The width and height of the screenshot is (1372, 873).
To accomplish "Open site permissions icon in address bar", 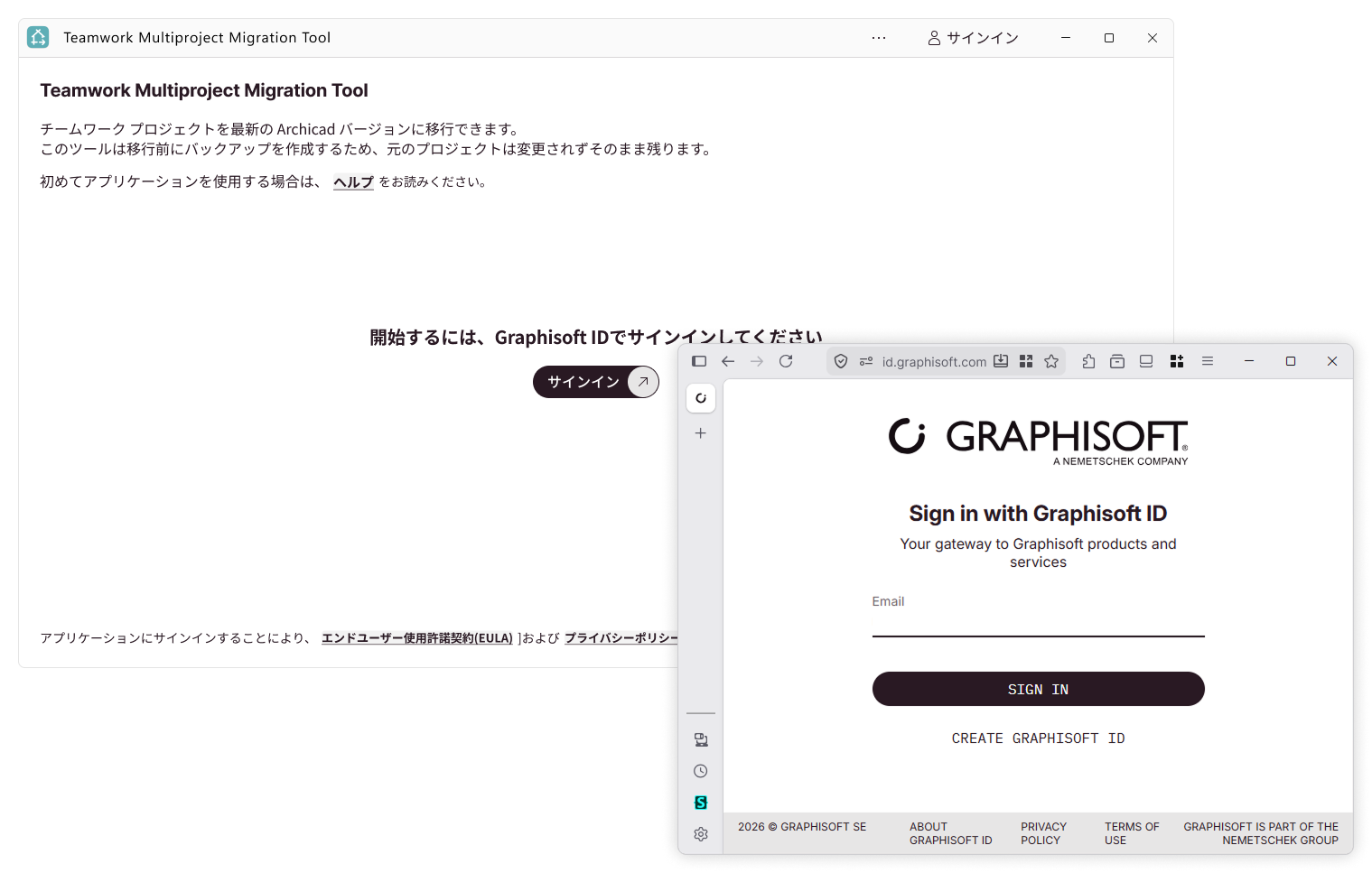I will coord(866,361).
